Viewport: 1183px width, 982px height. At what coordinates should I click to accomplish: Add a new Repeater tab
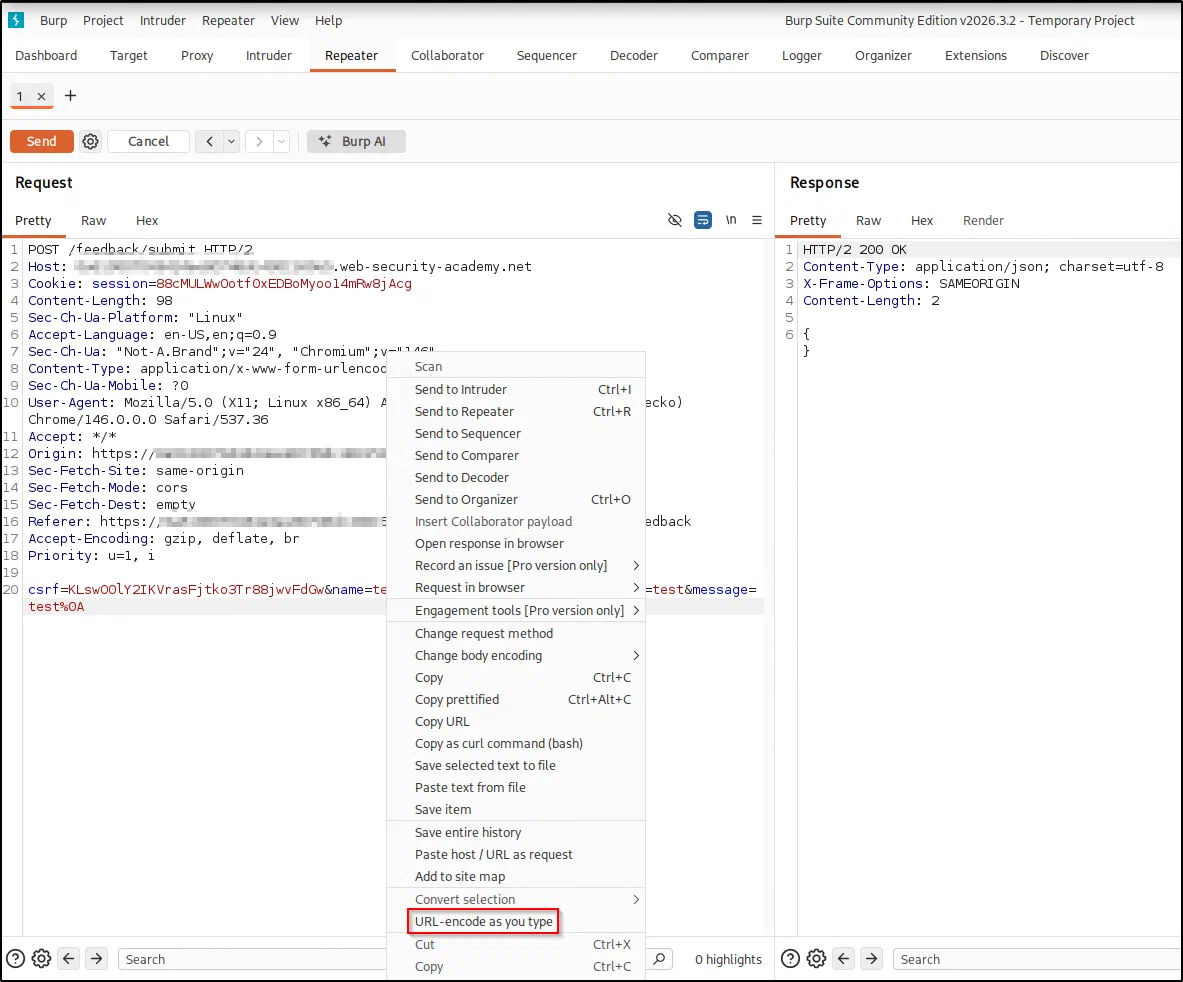pos(70,96)
